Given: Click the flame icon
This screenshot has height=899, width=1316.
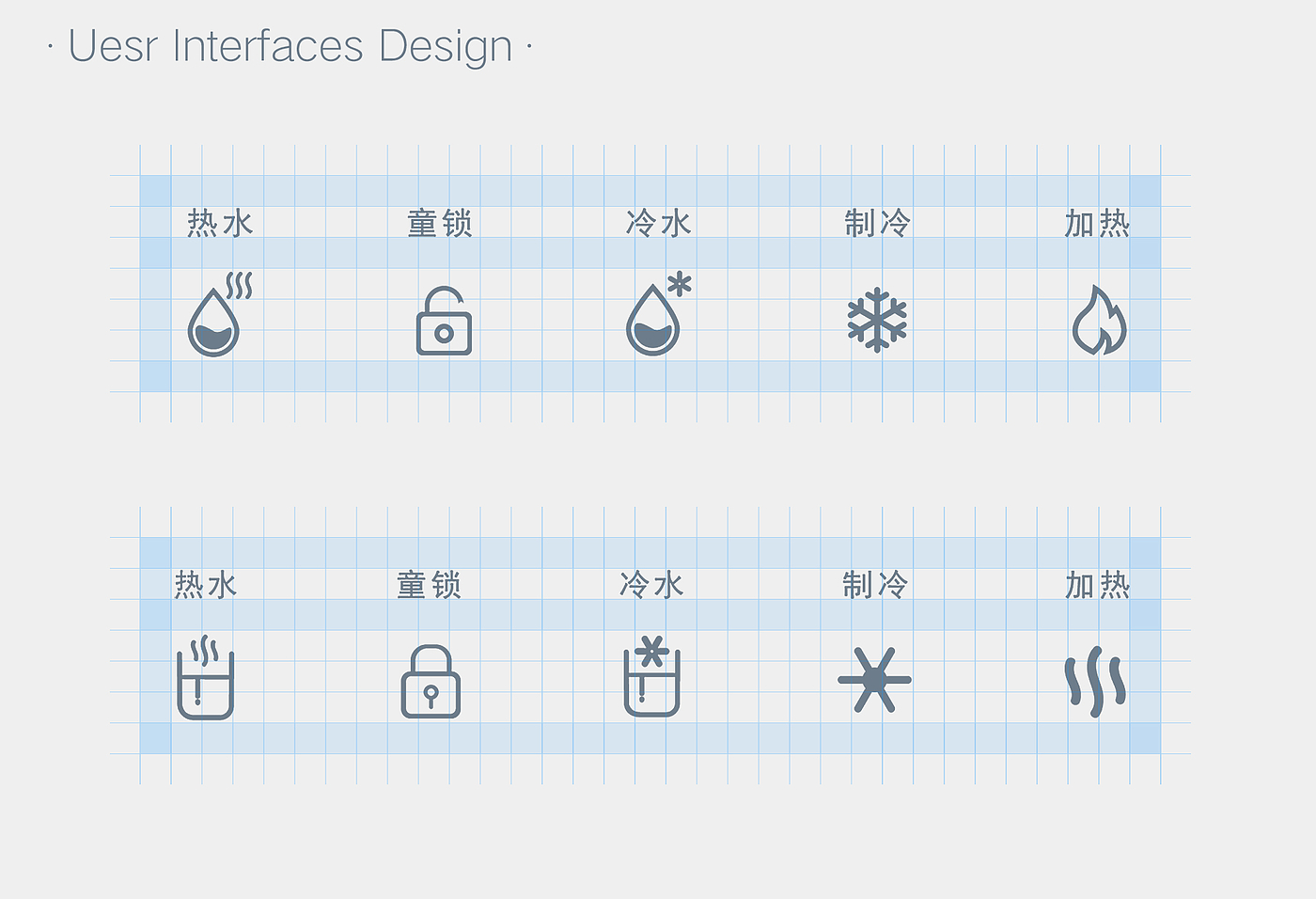Looking at the screenshot, I should pos(1099,321).
